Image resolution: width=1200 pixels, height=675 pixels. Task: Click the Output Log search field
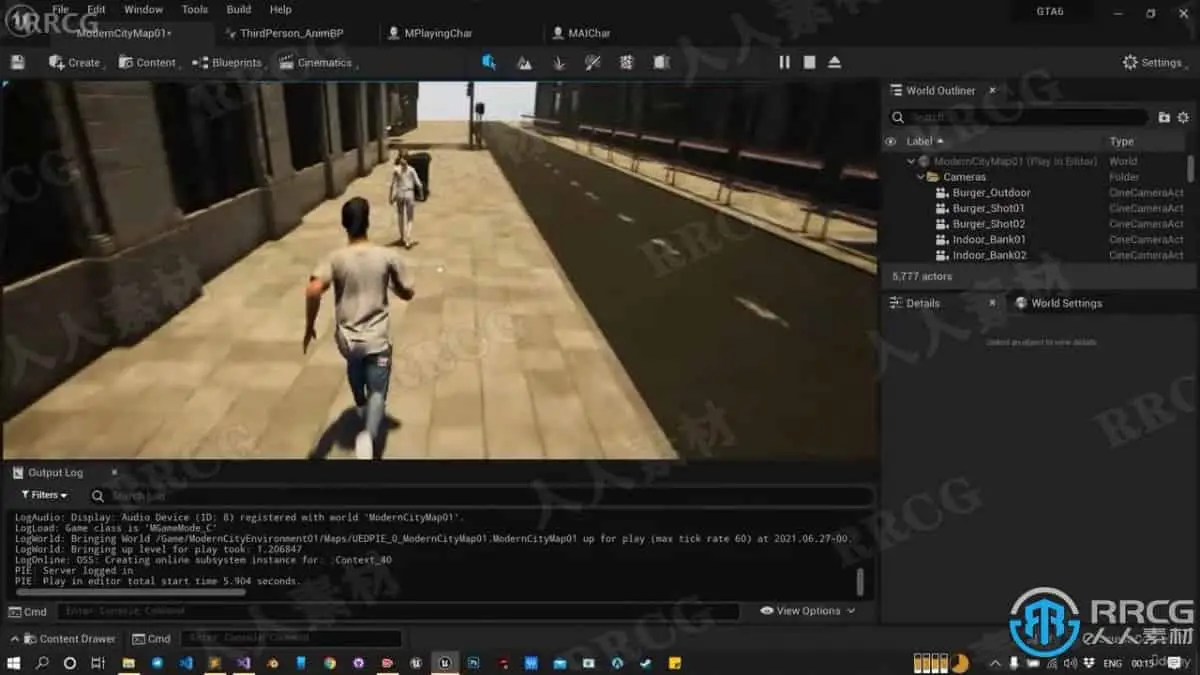(x=480, y=496)
